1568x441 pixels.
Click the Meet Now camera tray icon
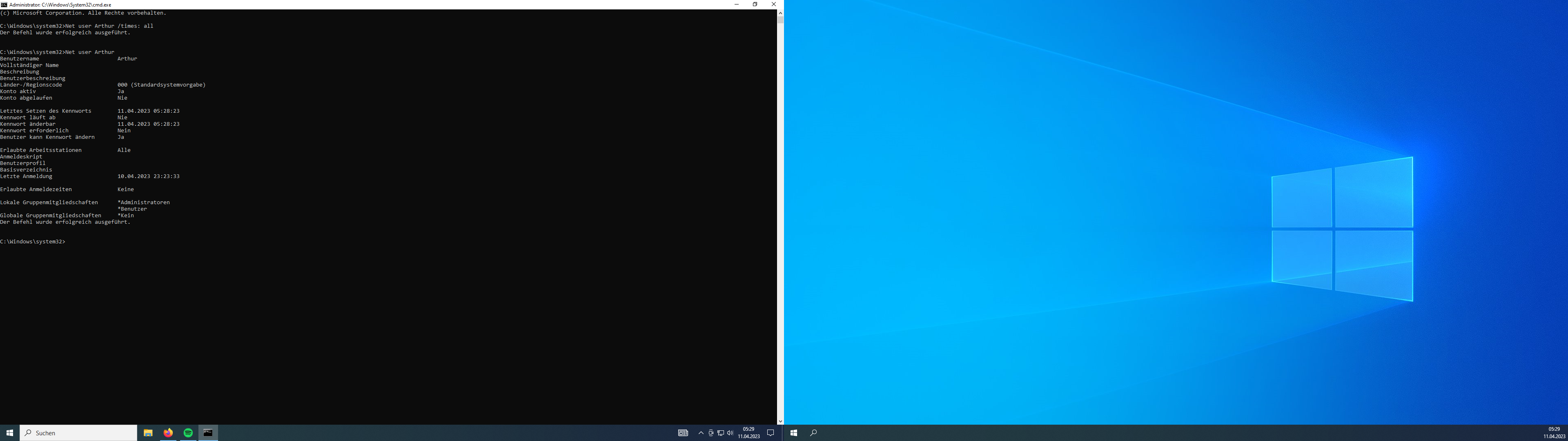tap(710, 433)
